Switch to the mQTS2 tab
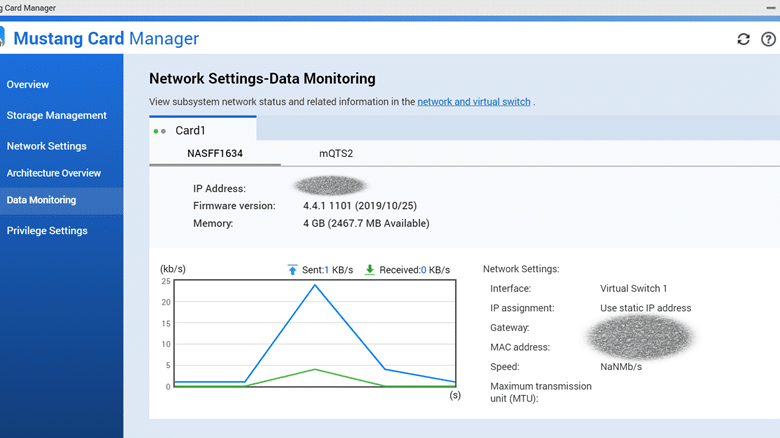 (336, 153)
